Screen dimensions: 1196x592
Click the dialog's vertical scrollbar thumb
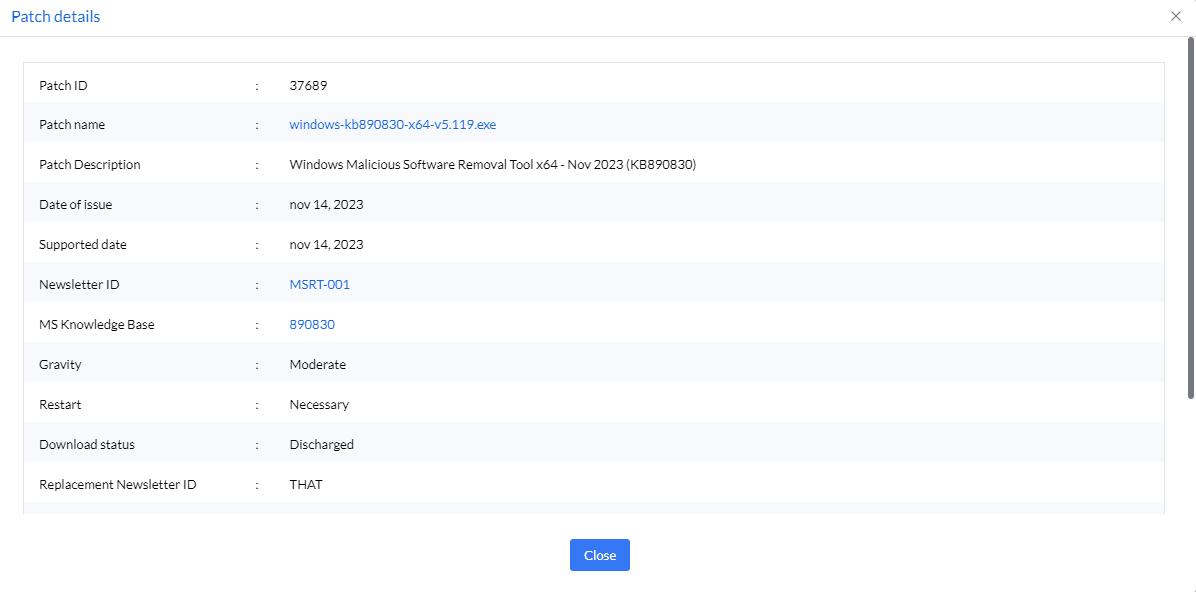[1191, 217]
